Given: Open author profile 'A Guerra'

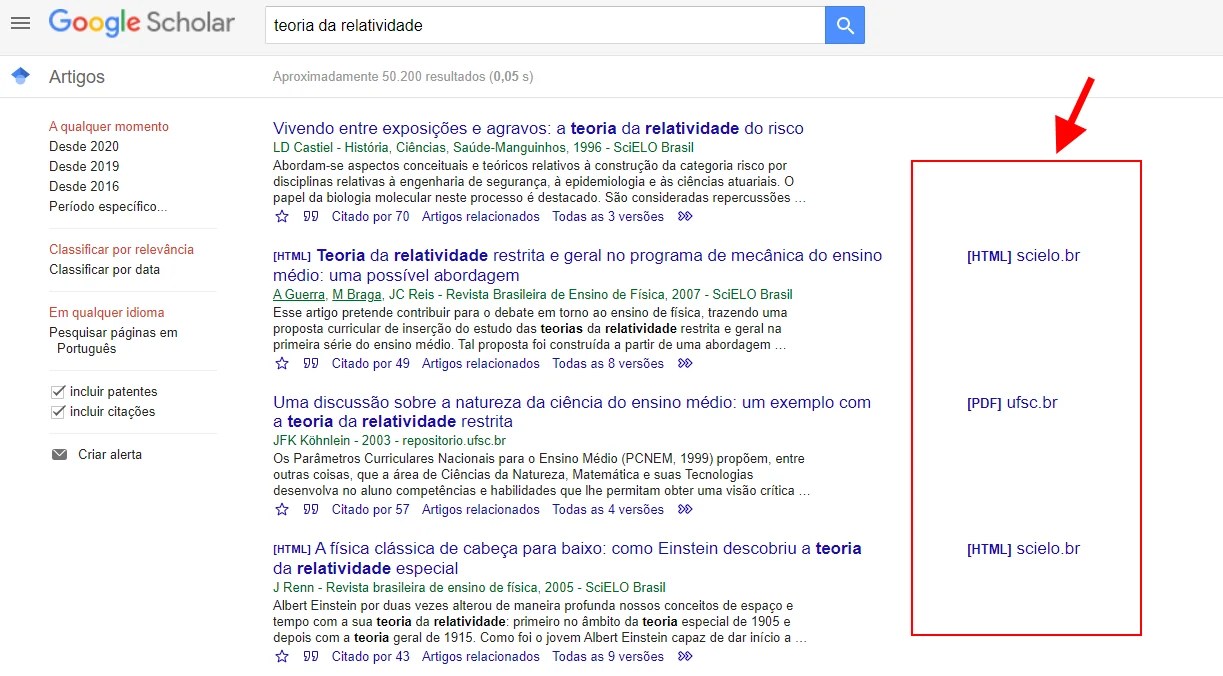Looking at the screenshot, I should pos(298,294).
